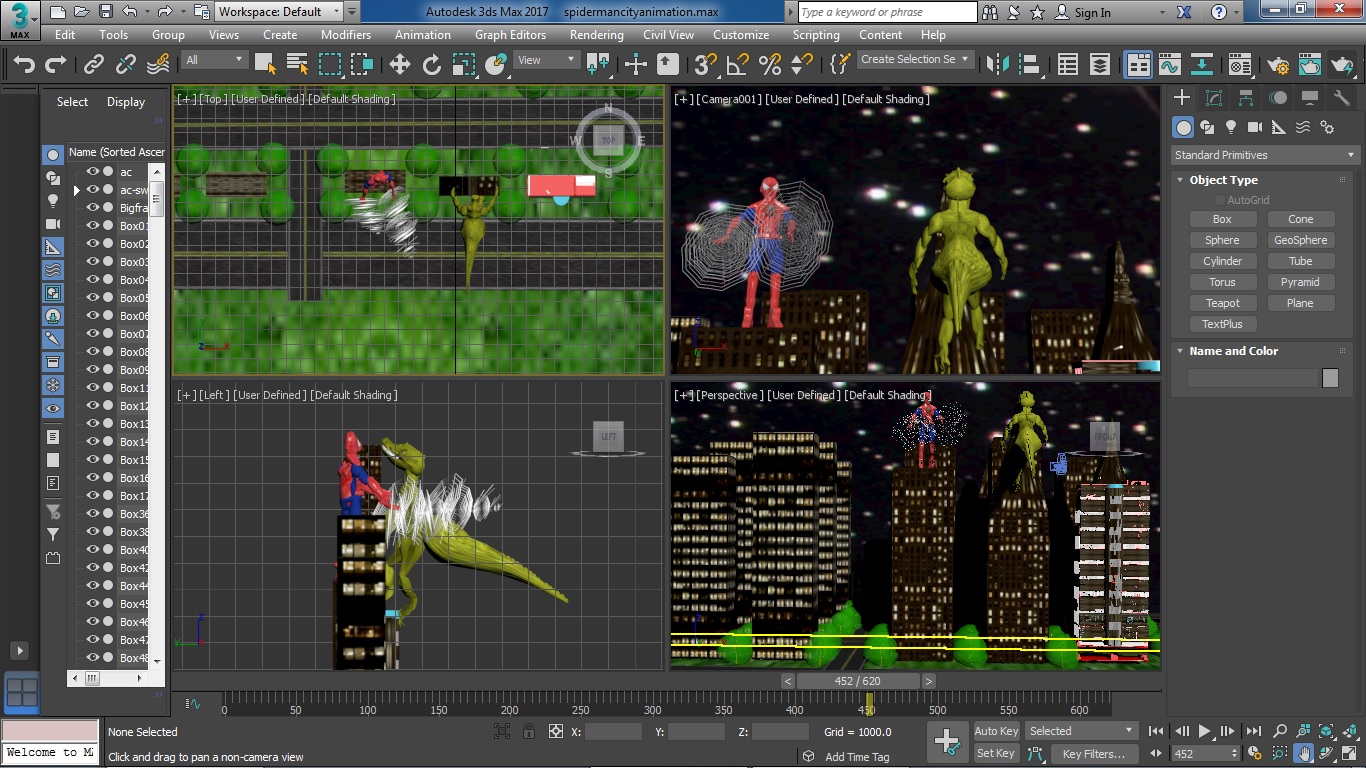
Task: Click the Align tool icon
Action: (1030, 65)
